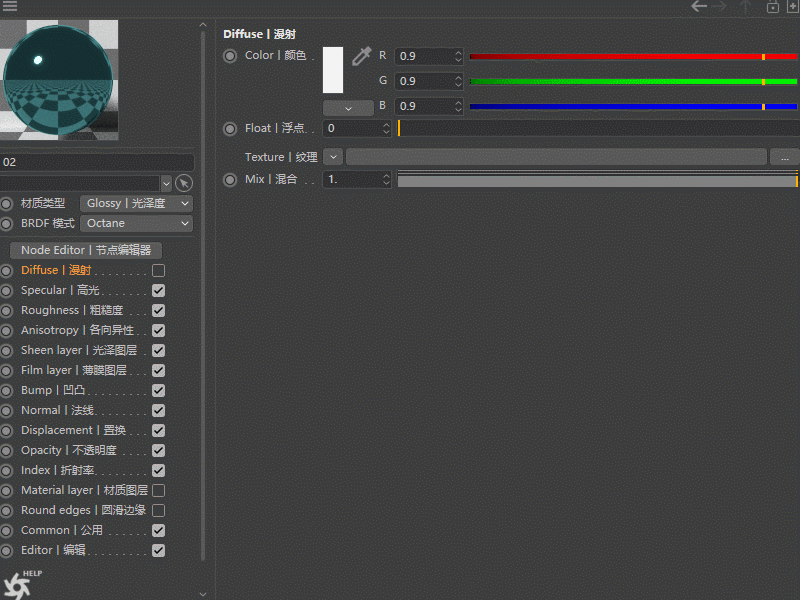This screenshot has height=600, width=800.
Task: Click animation dot next to Float
Action: tap(230, 129)
